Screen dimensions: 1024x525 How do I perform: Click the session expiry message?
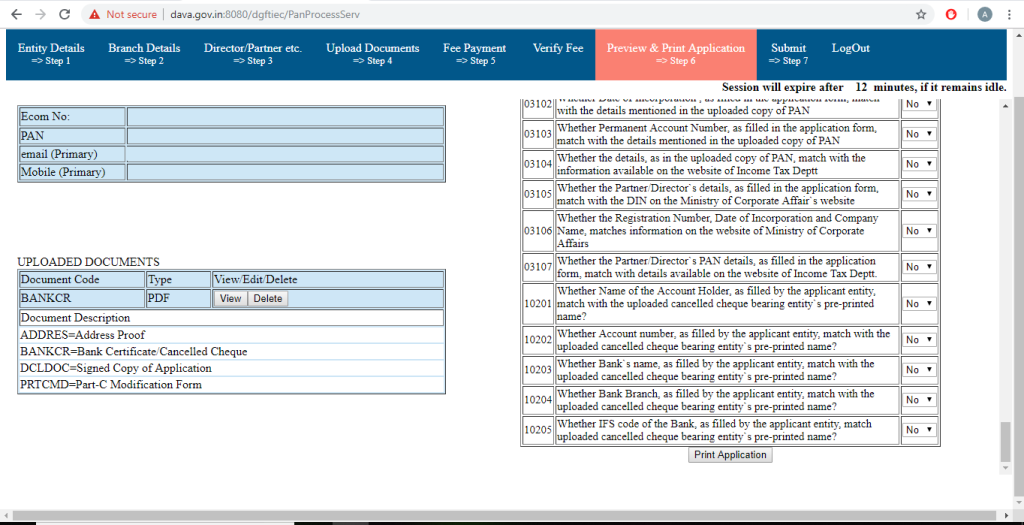(x=864, y=87)
